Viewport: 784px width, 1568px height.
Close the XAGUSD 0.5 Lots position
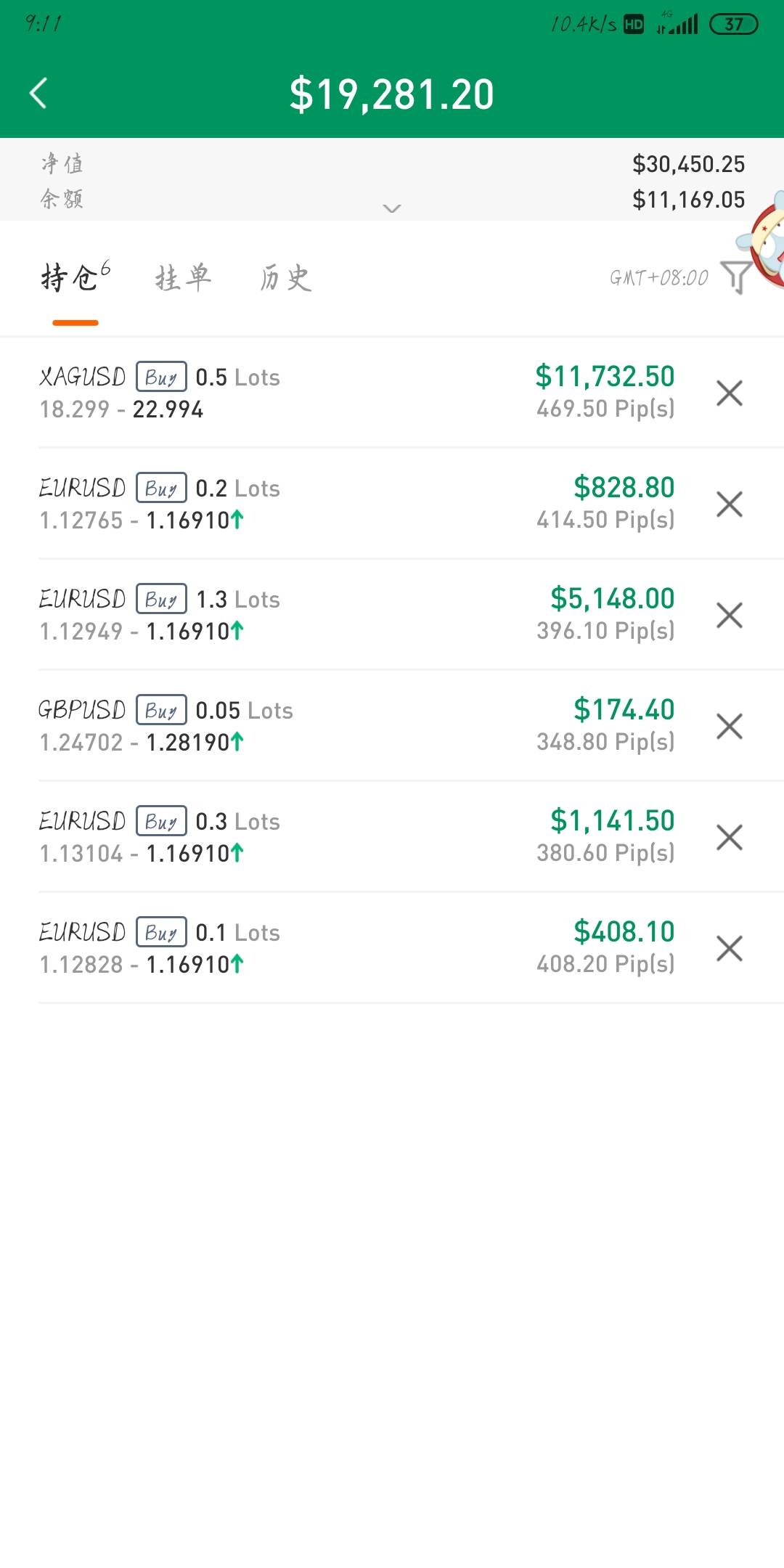pyautogui.click(x=729, y=393)
